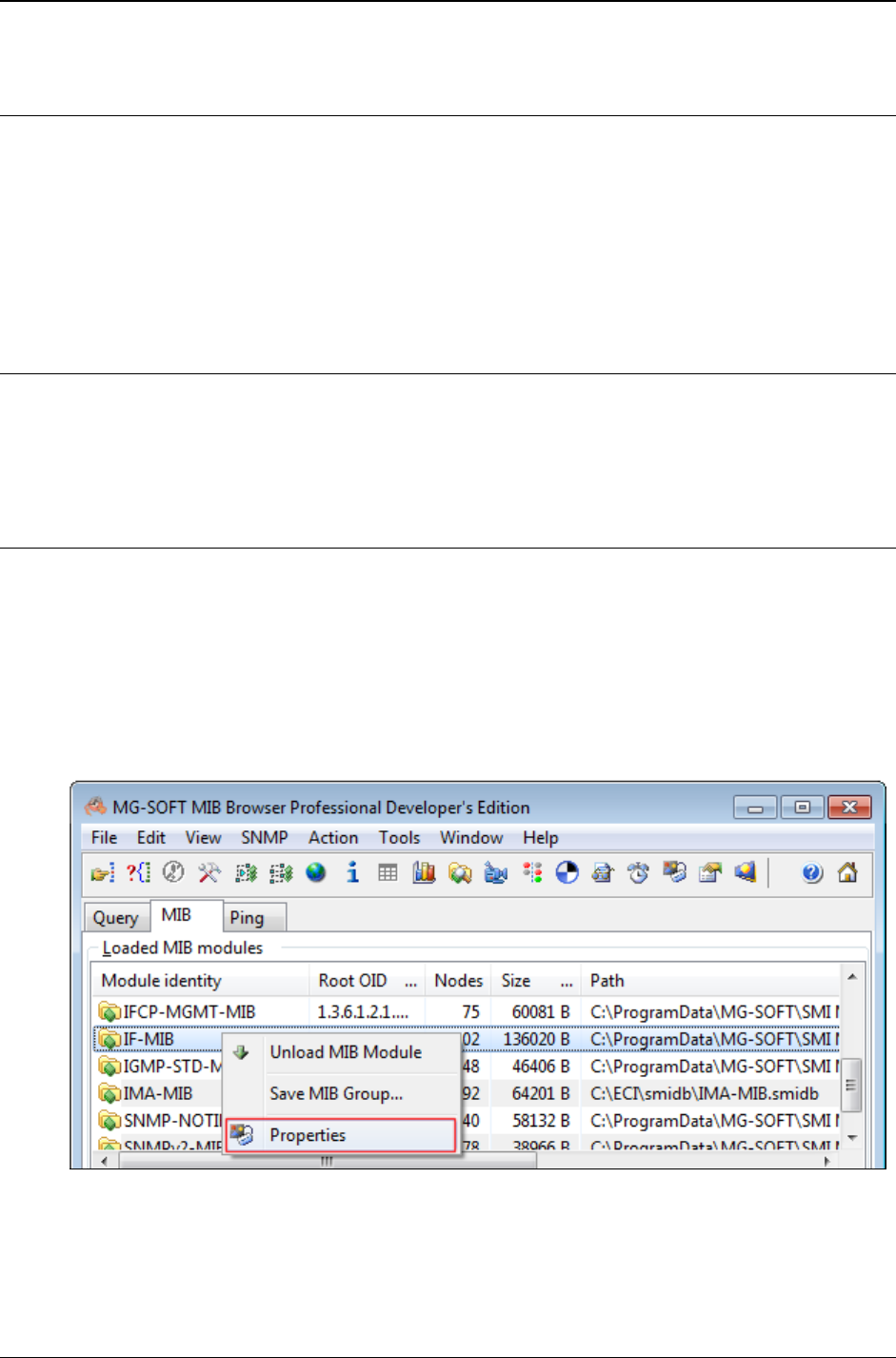Open the Action menu
896x1358 pixels.
tap(333, 838)
